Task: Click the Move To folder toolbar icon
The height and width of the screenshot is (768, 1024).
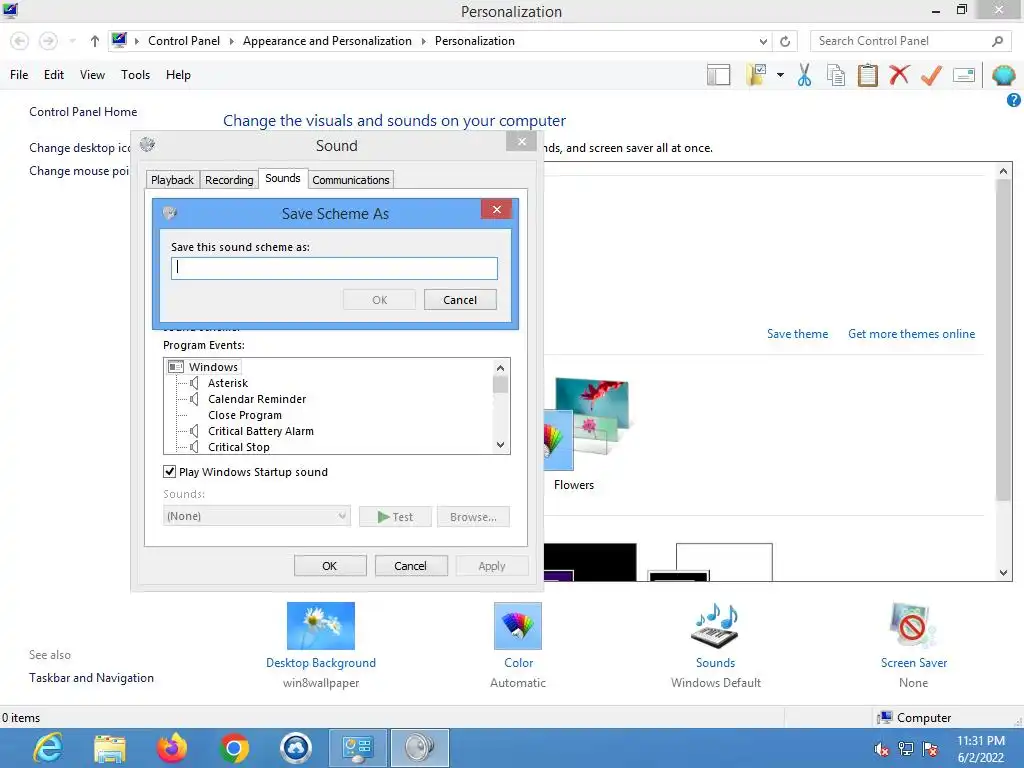Action: (756, 75)
